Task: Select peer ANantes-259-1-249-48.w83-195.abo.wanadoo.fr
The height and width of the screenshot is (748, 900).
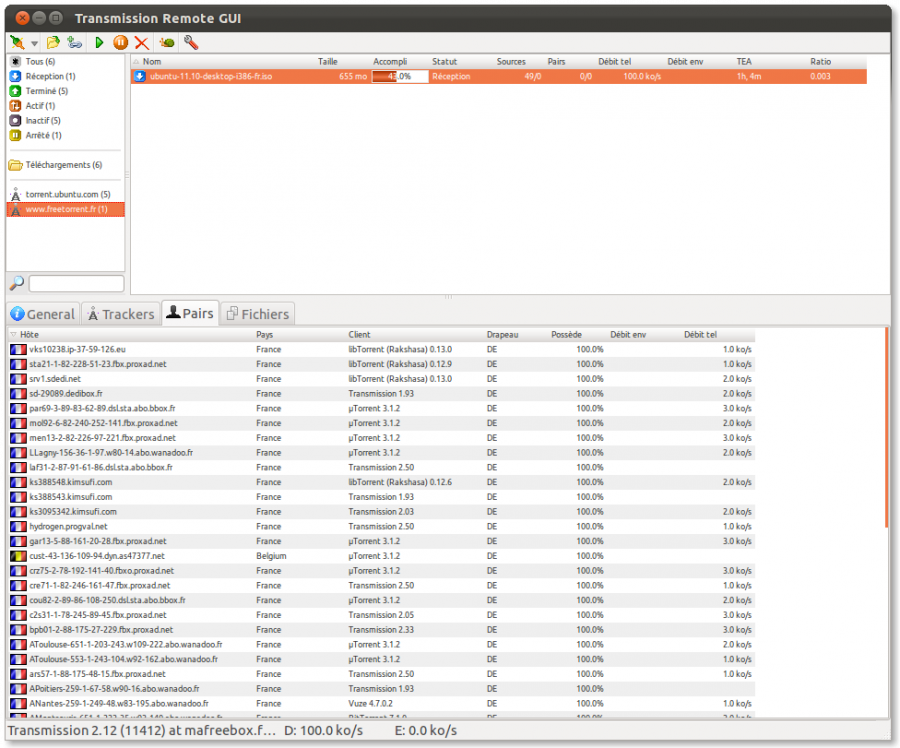Action: (119, 704)
